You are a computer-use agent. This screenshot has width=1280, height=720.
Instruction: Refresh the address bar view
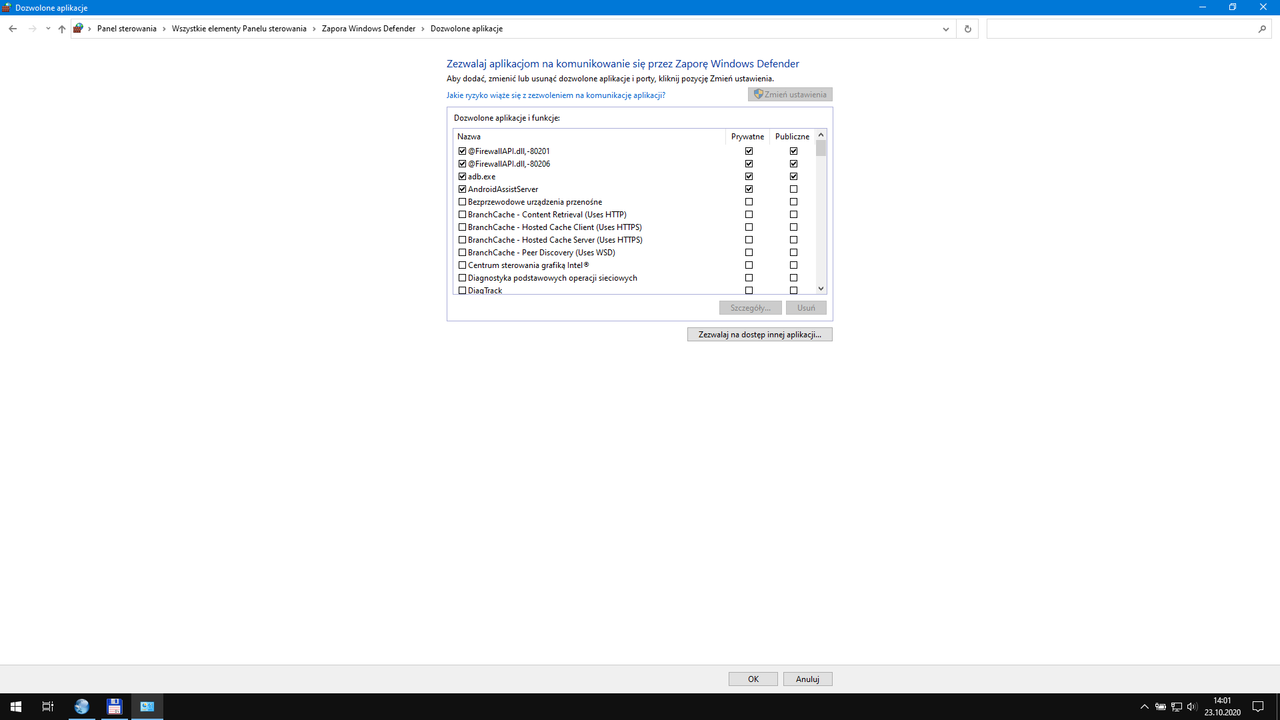pyautogui.click(x=967, y=29)
